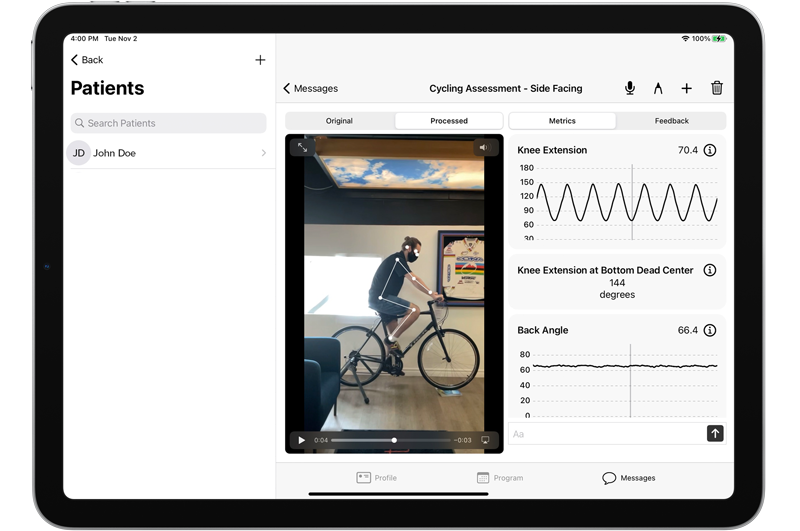Viewport: 800px width, 531px height.
Task: Tap the microphone icon in the header
Action: 630,88
